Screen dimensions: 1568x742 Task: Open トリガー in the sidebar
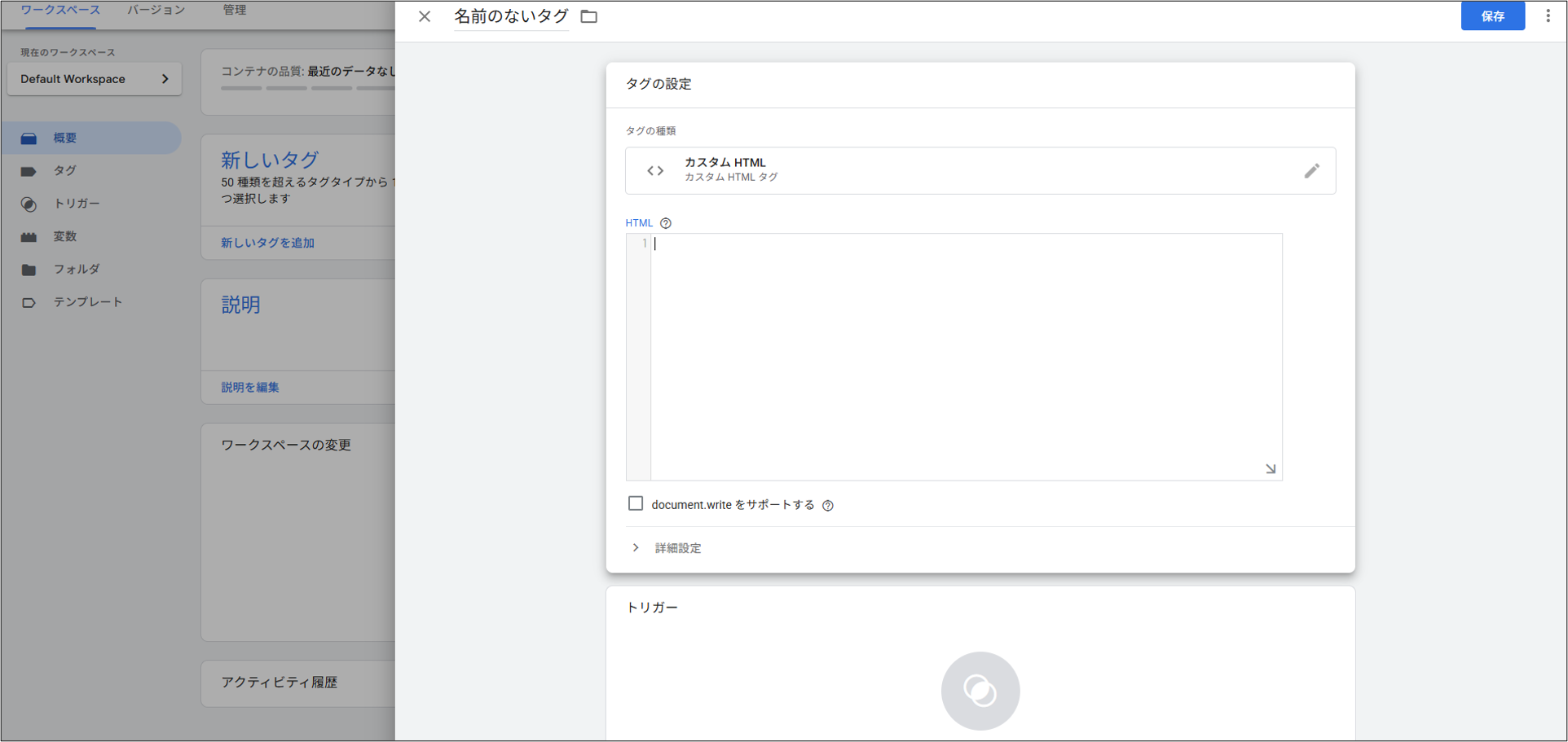click(x=77, y=204)
